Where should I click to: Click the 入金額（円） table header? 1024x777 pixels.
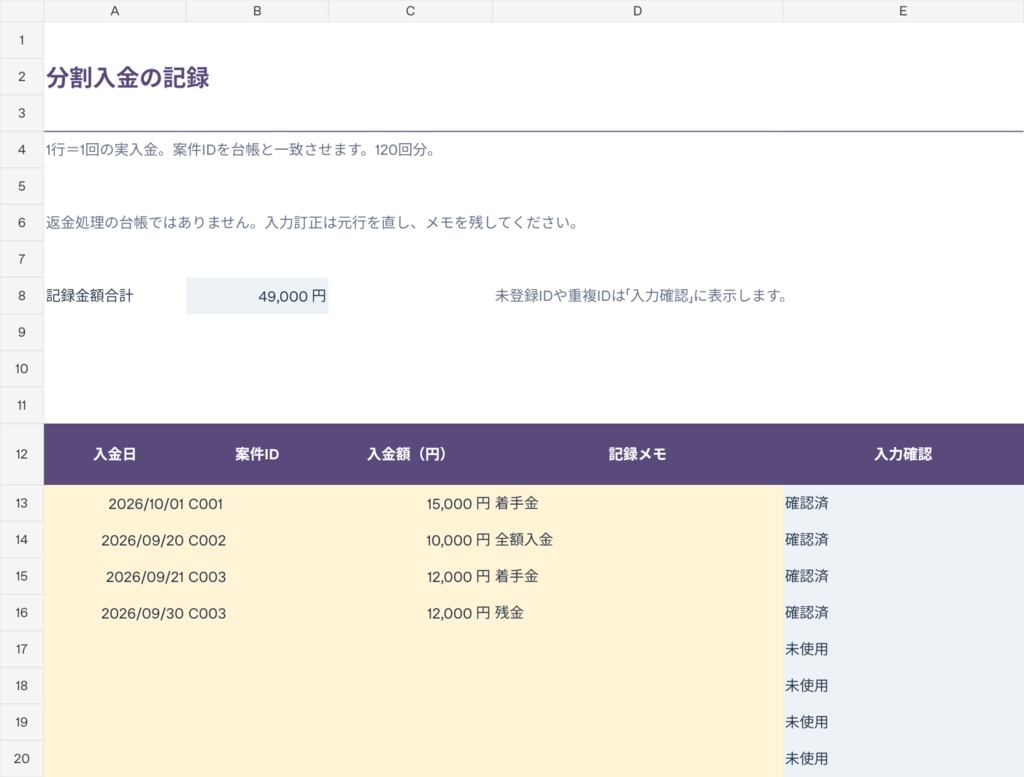click(410, 454)
